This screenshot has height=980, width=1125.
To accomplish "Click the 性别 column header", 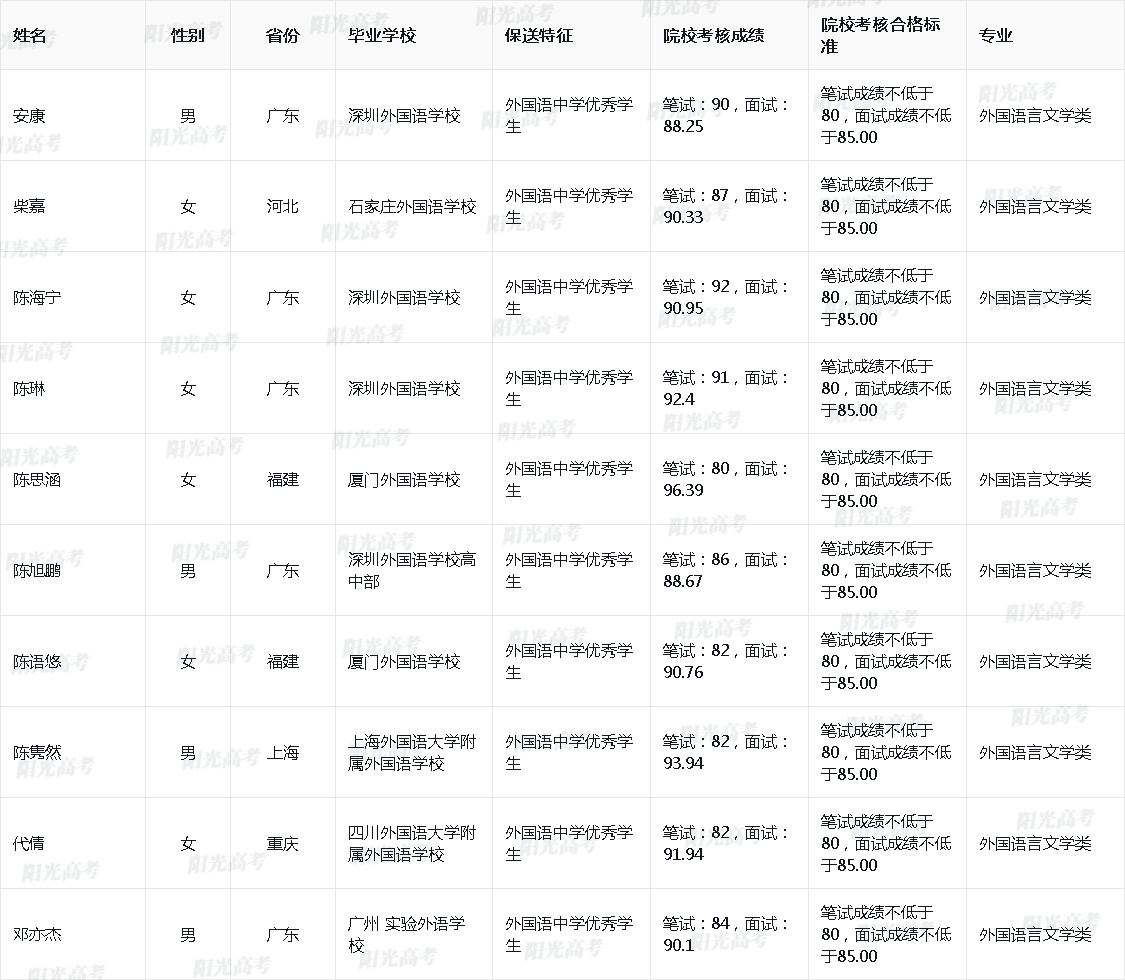I will coord(187,35).
